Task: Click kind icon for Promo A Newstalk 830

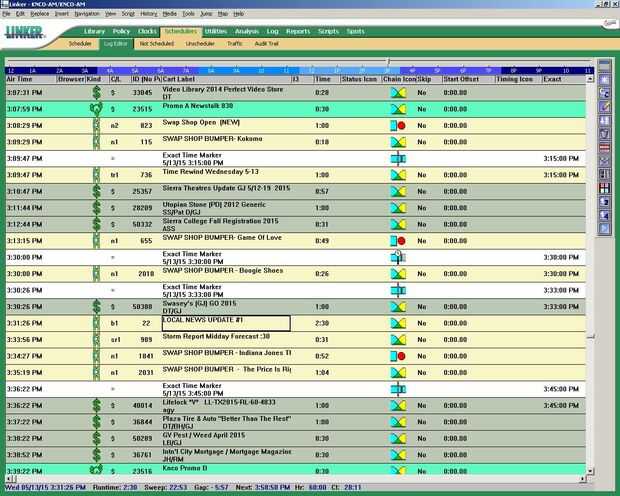Action: 96,109
